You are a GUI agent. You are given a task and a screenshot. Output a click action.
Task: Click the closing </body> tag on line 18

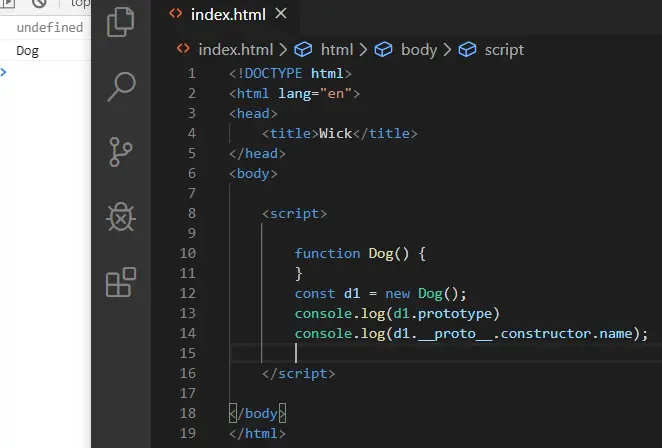257,413
